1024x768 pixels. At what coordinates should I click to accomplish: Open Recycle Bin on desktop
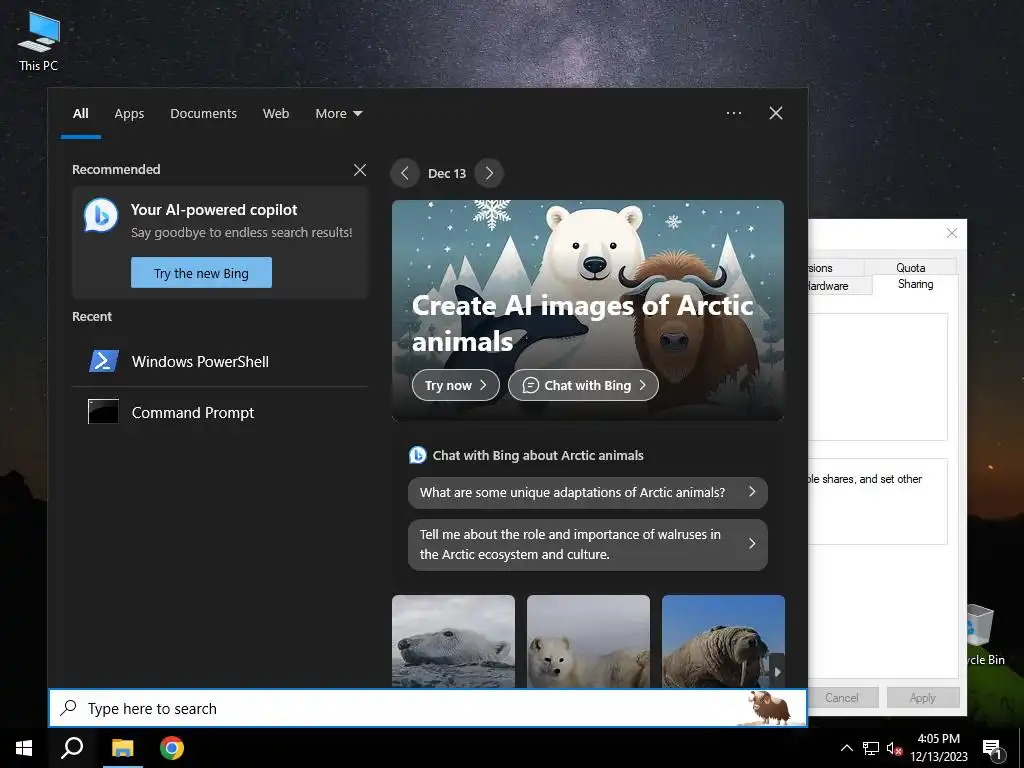click(x=983, y=636)
